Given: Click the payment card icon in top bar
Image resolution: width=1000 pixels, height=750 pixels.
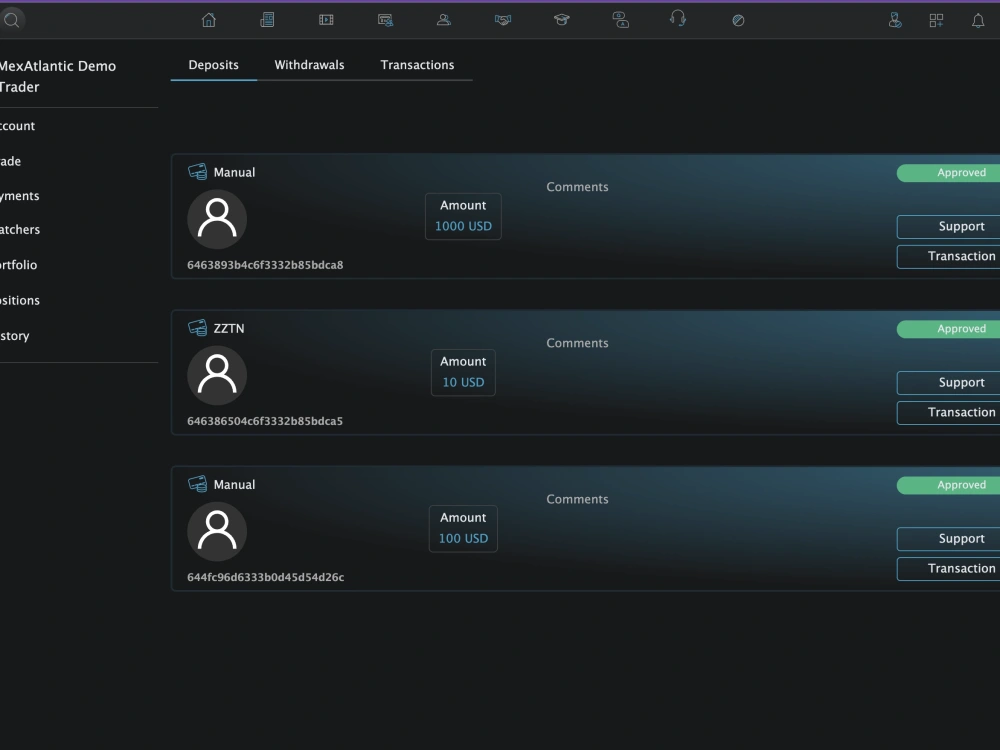Looking at the screenshot, I should click(x=385, y=20).
